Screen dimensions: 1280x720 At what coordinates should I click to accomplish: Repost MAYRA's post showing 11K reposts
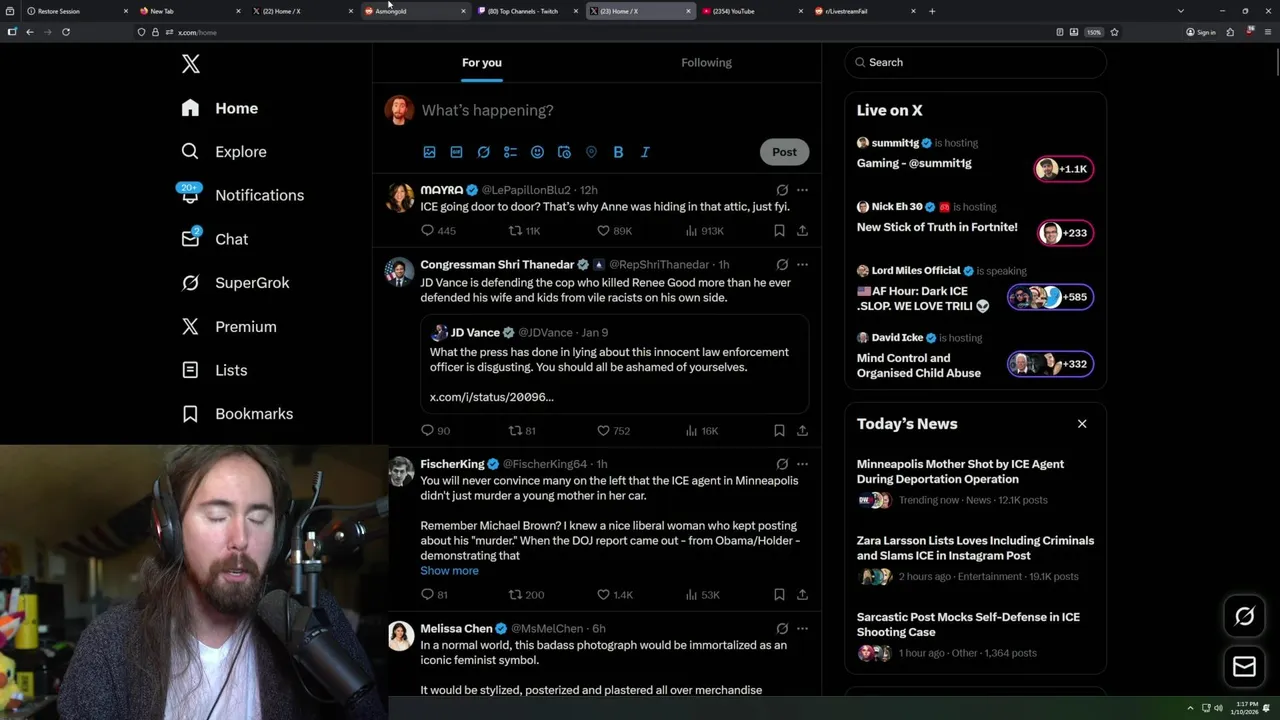[x=525, y=231]
